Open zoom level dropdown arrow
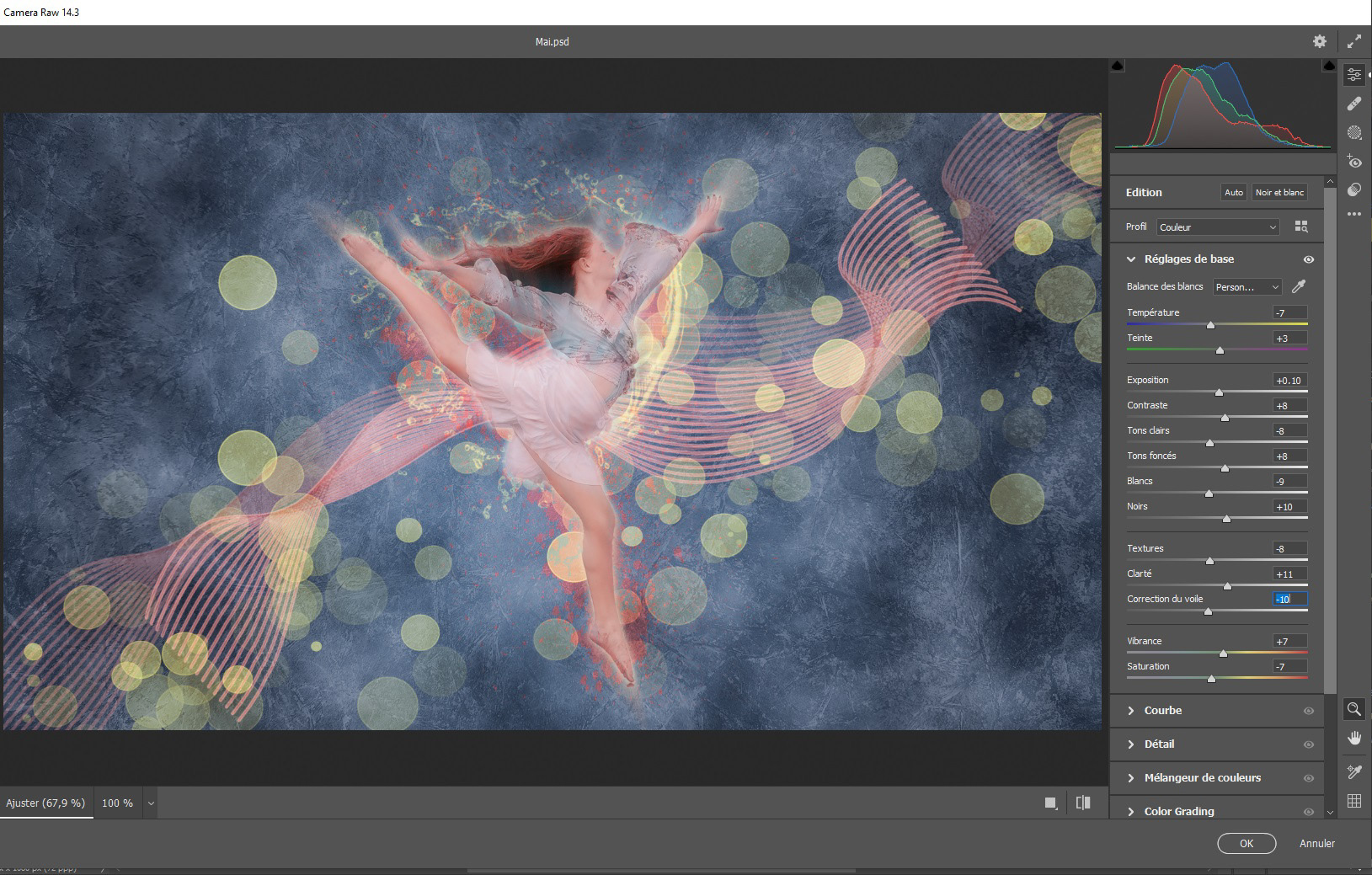Image resolution: width=1372 pixels, height=875 pixels. [x=151, y=803]
